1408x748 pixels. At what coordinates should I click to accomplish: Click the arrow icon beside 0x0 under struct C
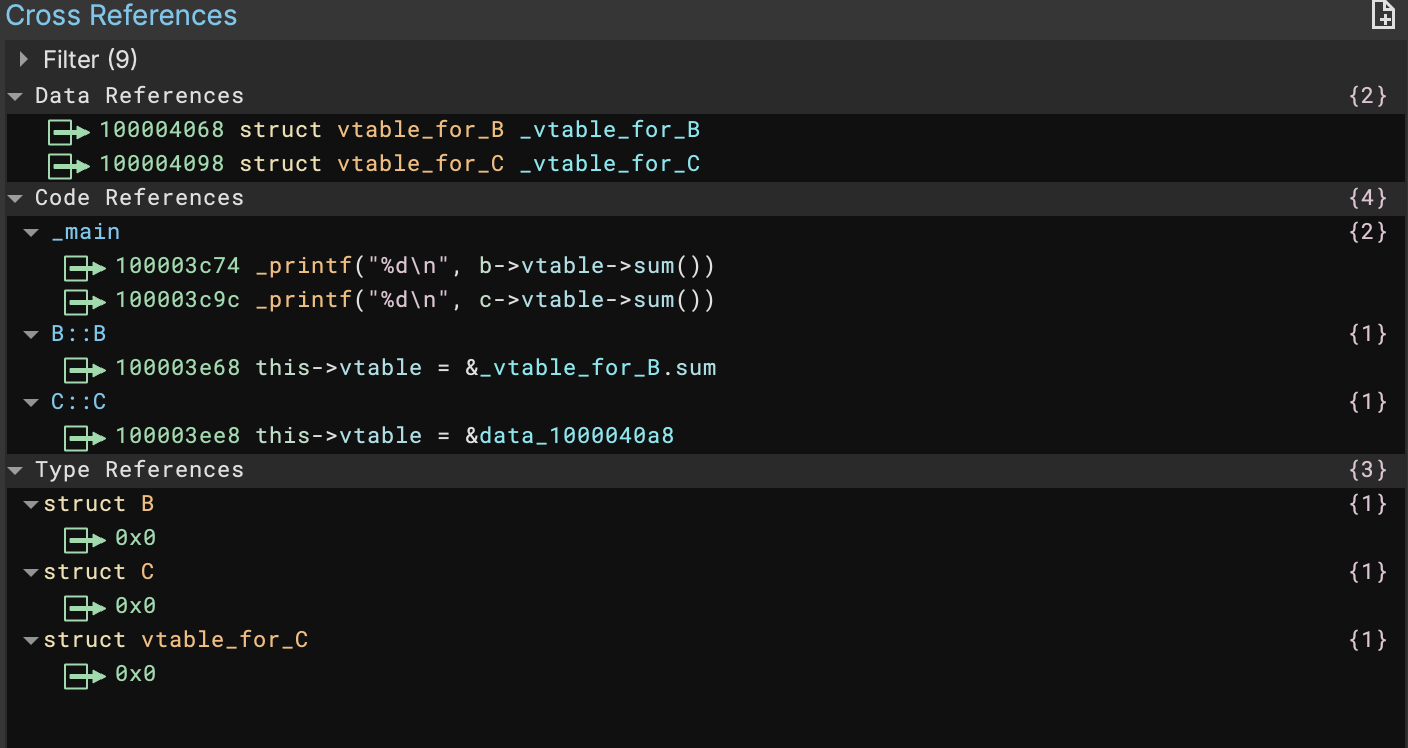[x=84, y=606]
